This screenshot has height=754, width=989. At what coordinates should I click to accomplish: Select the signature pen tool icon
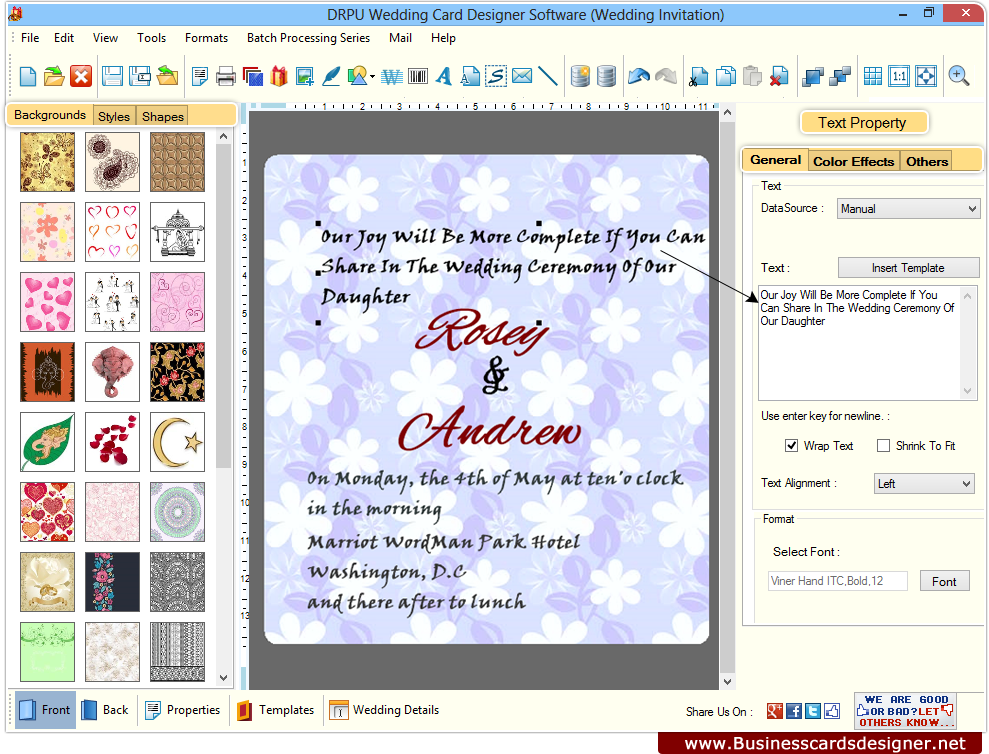[x=331, y=76]
